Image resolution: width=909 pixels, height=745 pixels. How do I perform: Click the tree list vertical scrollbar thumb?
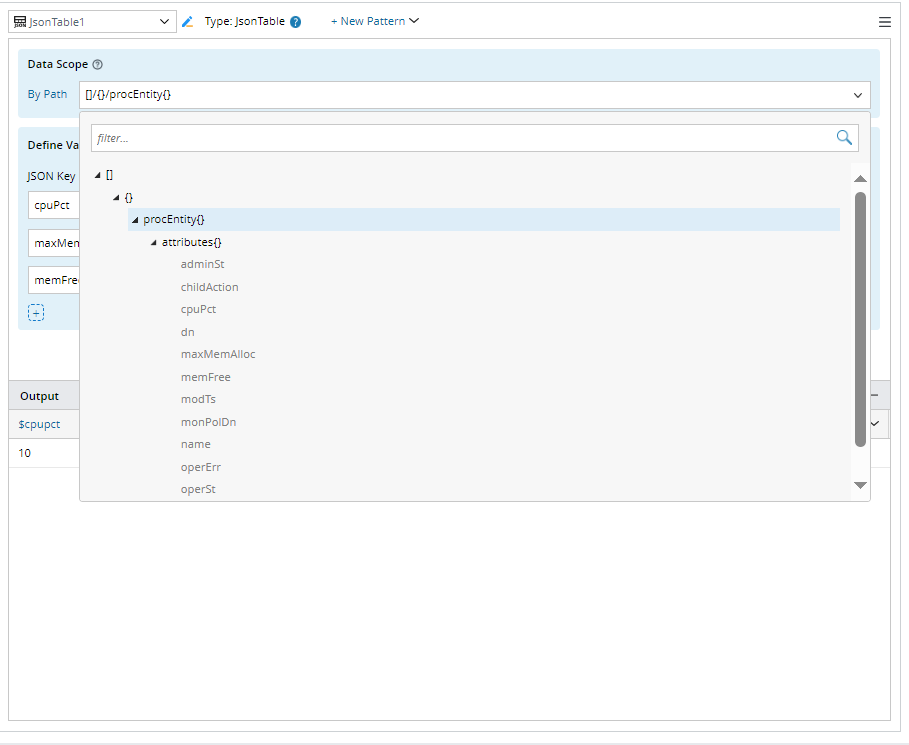pyautogui.click(x=860, y=320)
